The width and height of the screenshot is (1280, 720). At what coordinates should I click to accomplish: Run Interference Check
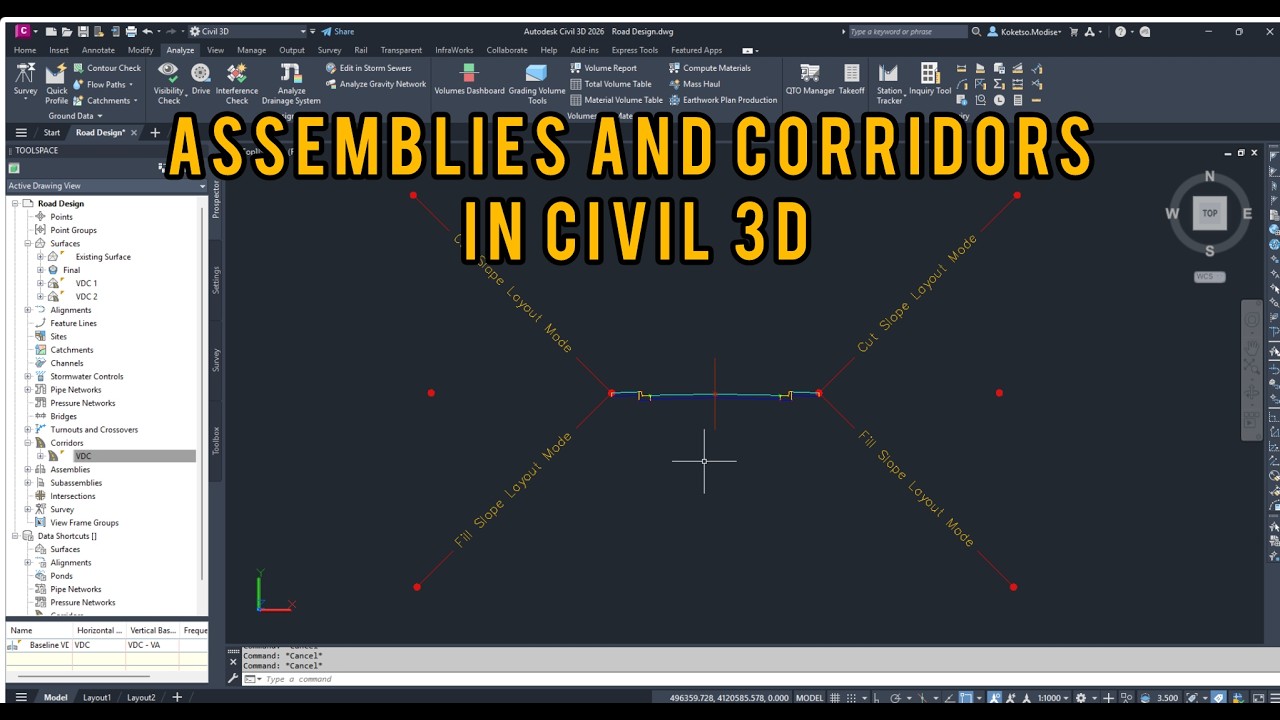pos(237,84)
